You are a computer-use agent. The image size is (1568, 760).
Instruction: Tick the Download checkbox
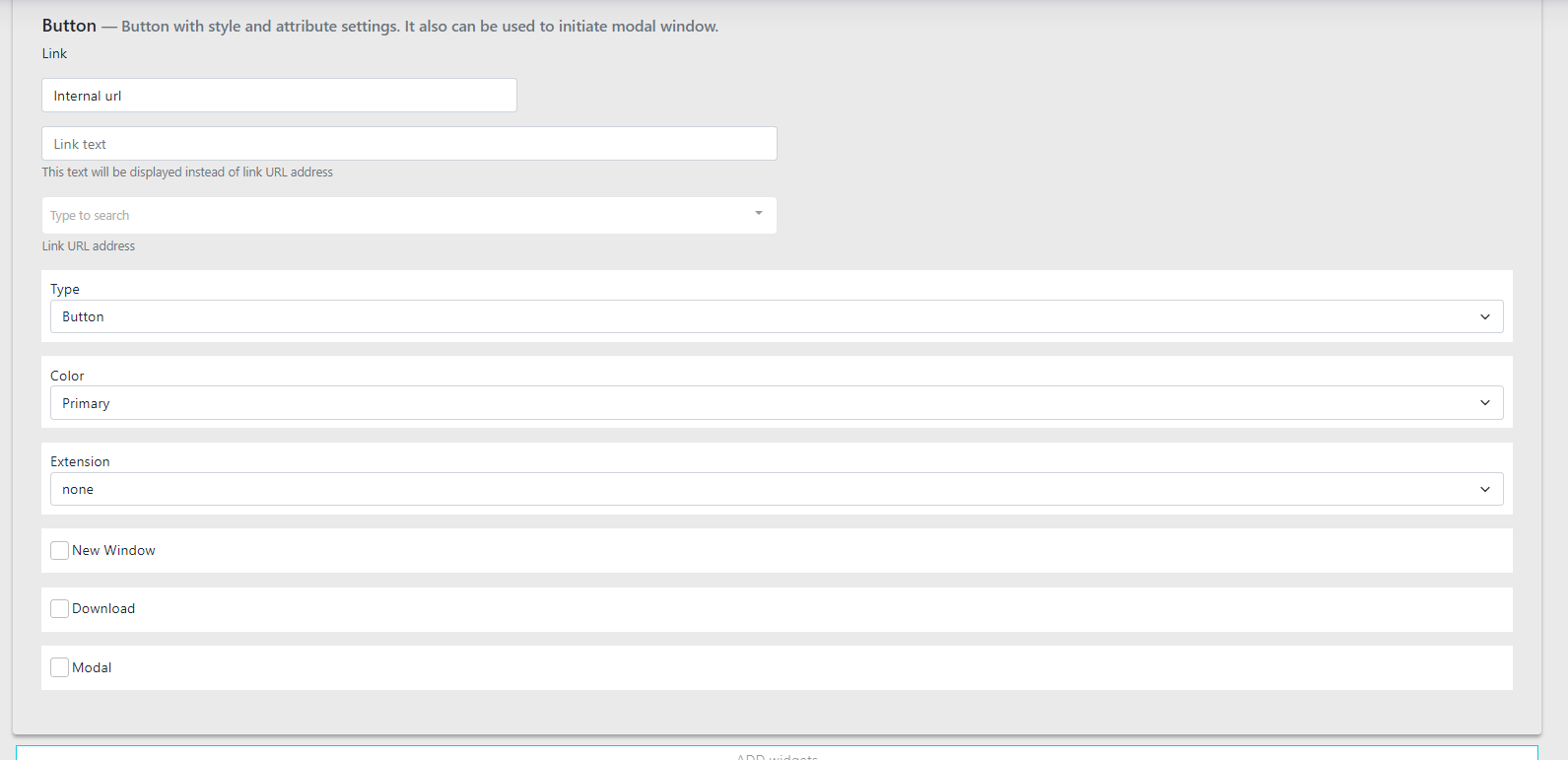(60, 608)
